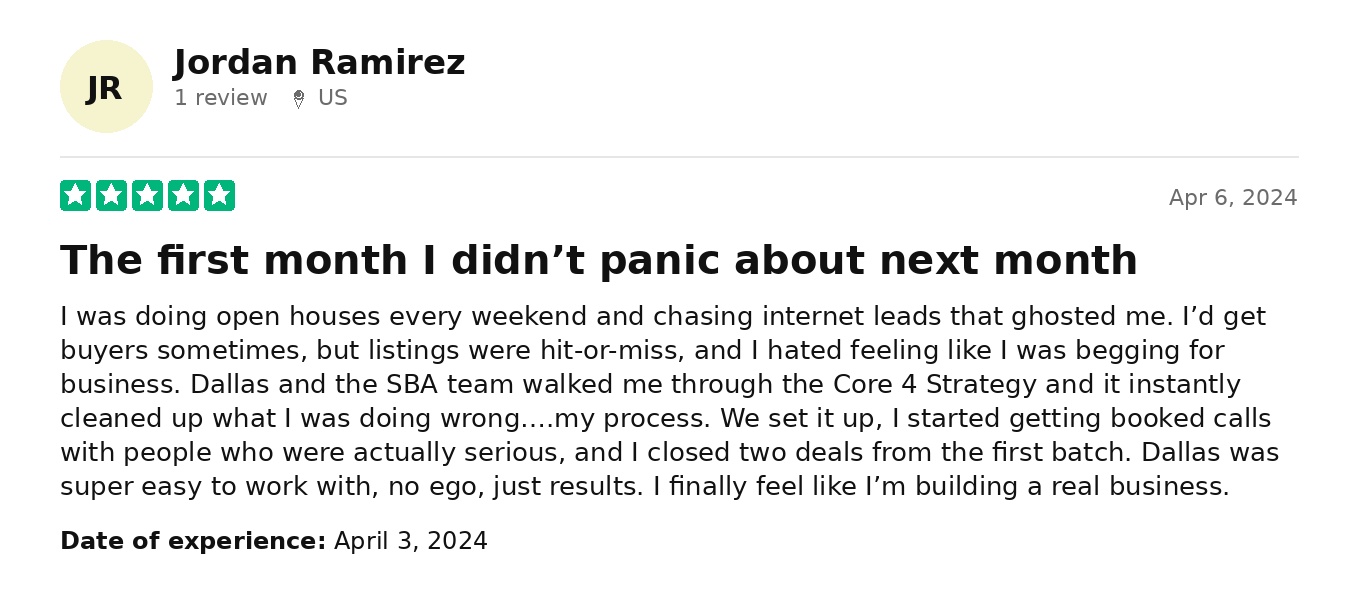Click the JR avatar circle
This screenshot has width=1358, height=609.
(x=106, y=87)
